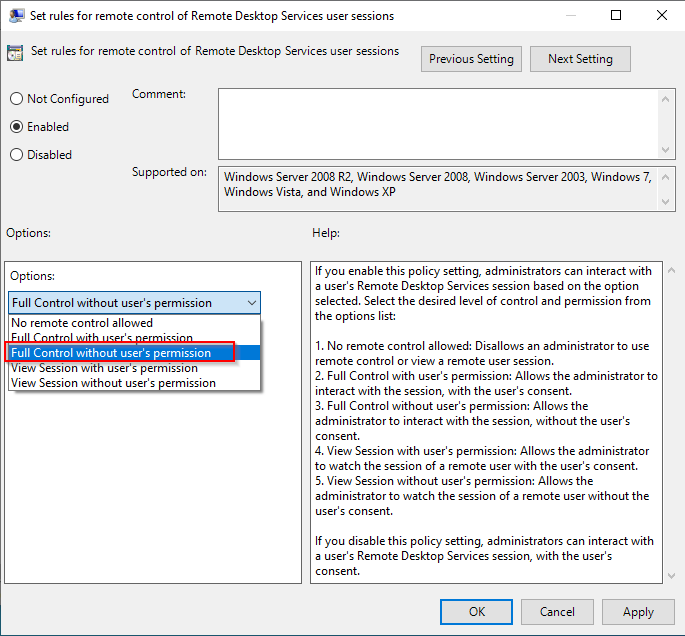
Task: Select the Not Configured radio button
Action: (16, 99)
